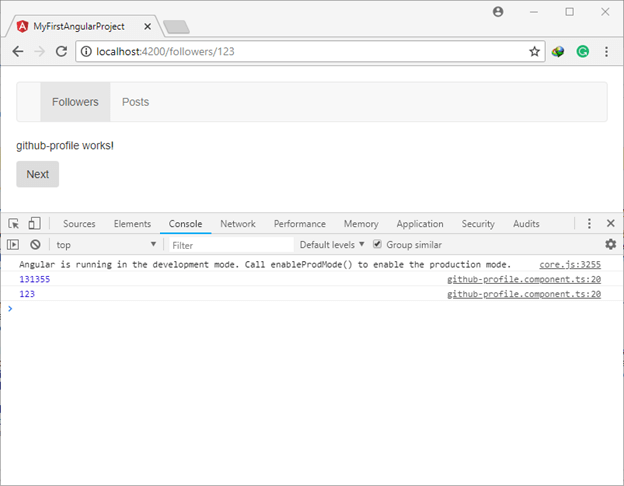
Task: Switch to the Elements tab
Action: 132,224
